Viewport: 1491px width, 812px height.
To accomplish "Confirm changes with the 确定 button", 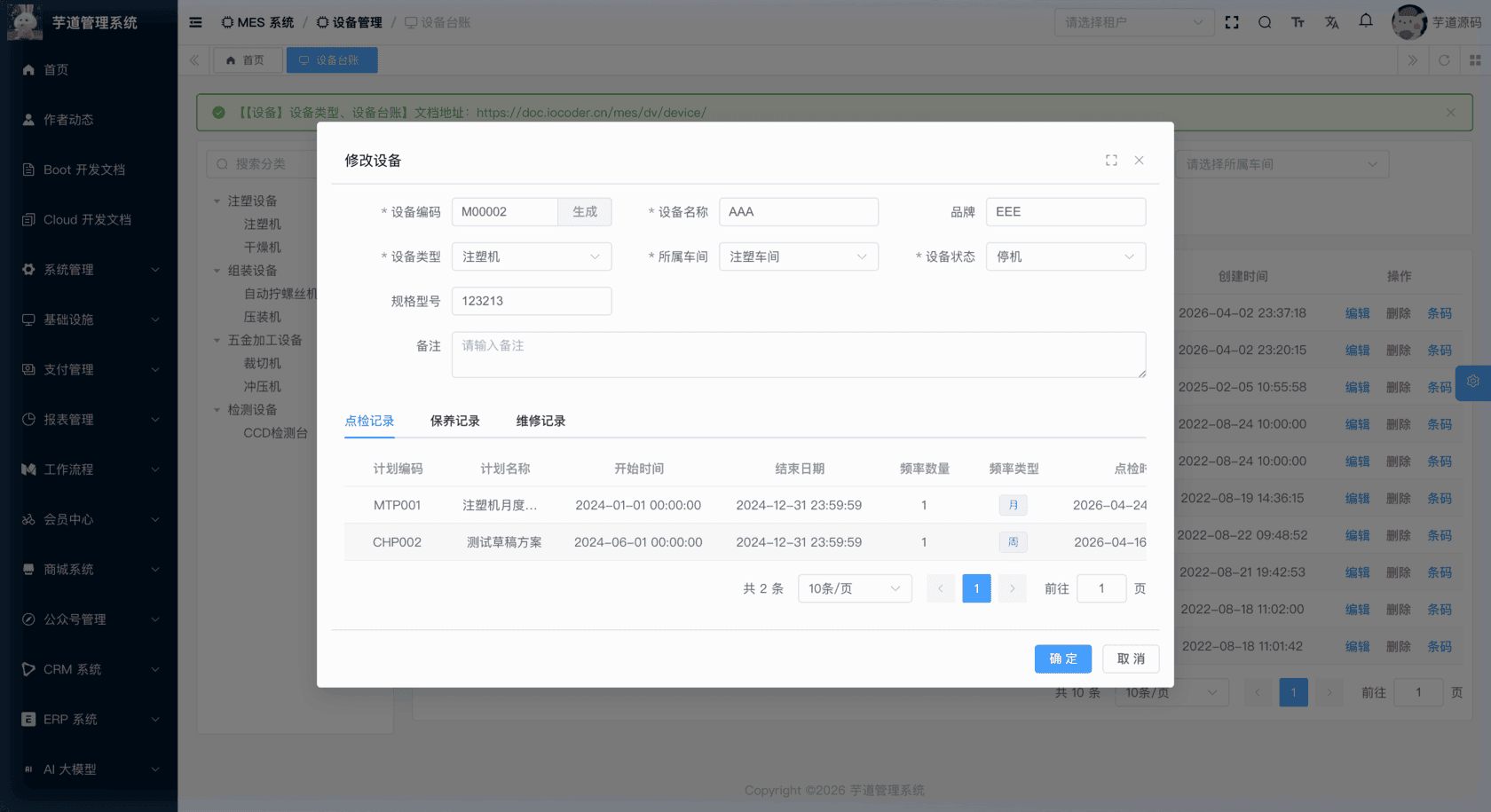I will point(1062,658).
